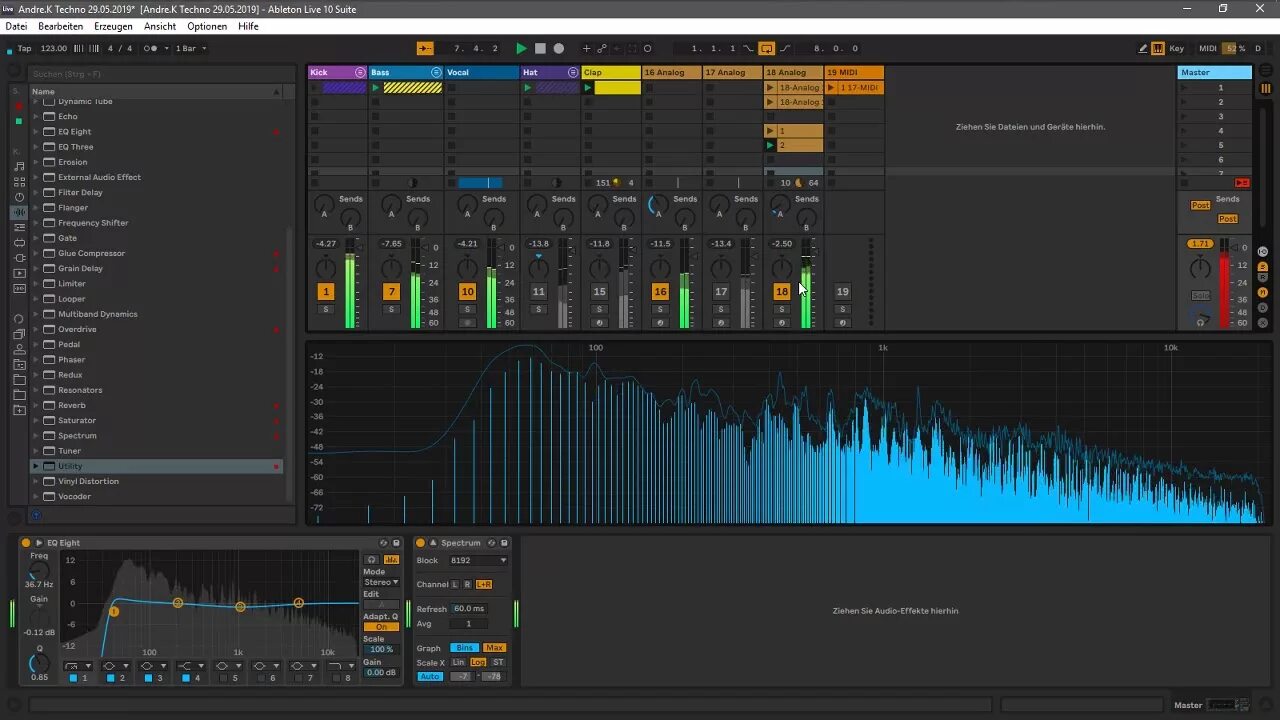Open the Hilfe menu
Viewport: 1280px width, 720px height.
[x=248, y=26]
